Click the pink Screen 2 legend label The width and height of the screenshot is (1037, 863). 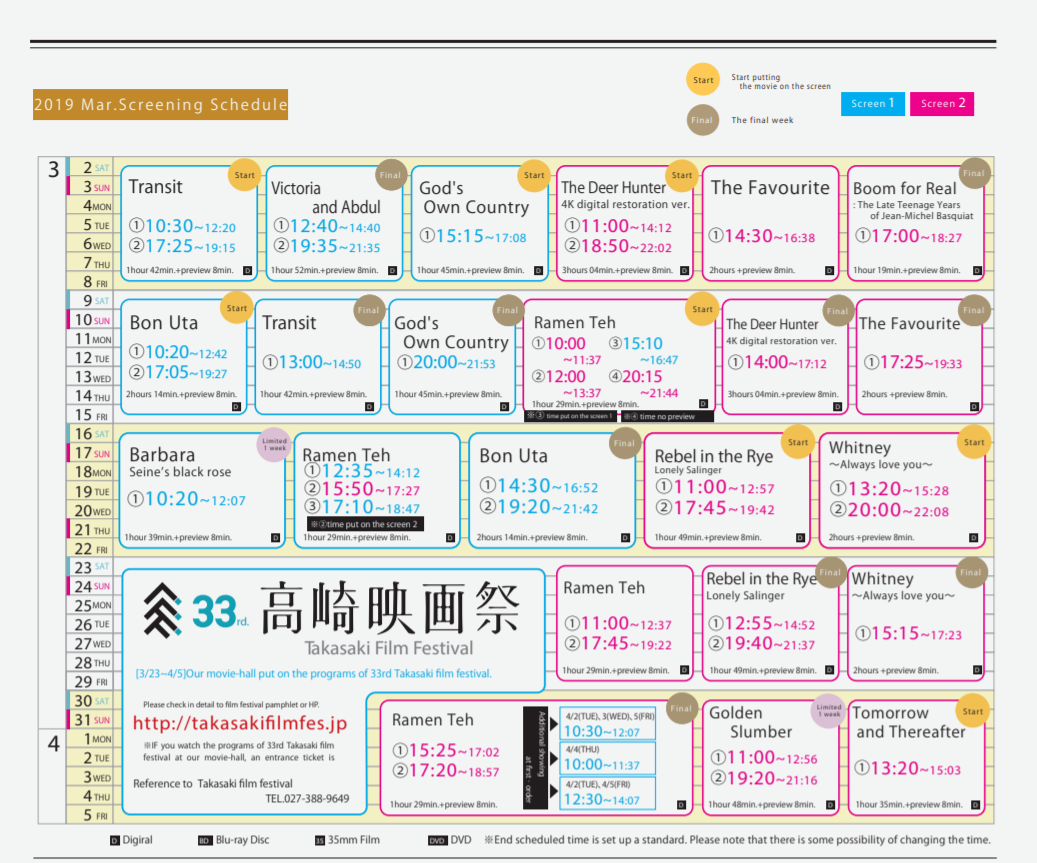[x=942, y=104]
